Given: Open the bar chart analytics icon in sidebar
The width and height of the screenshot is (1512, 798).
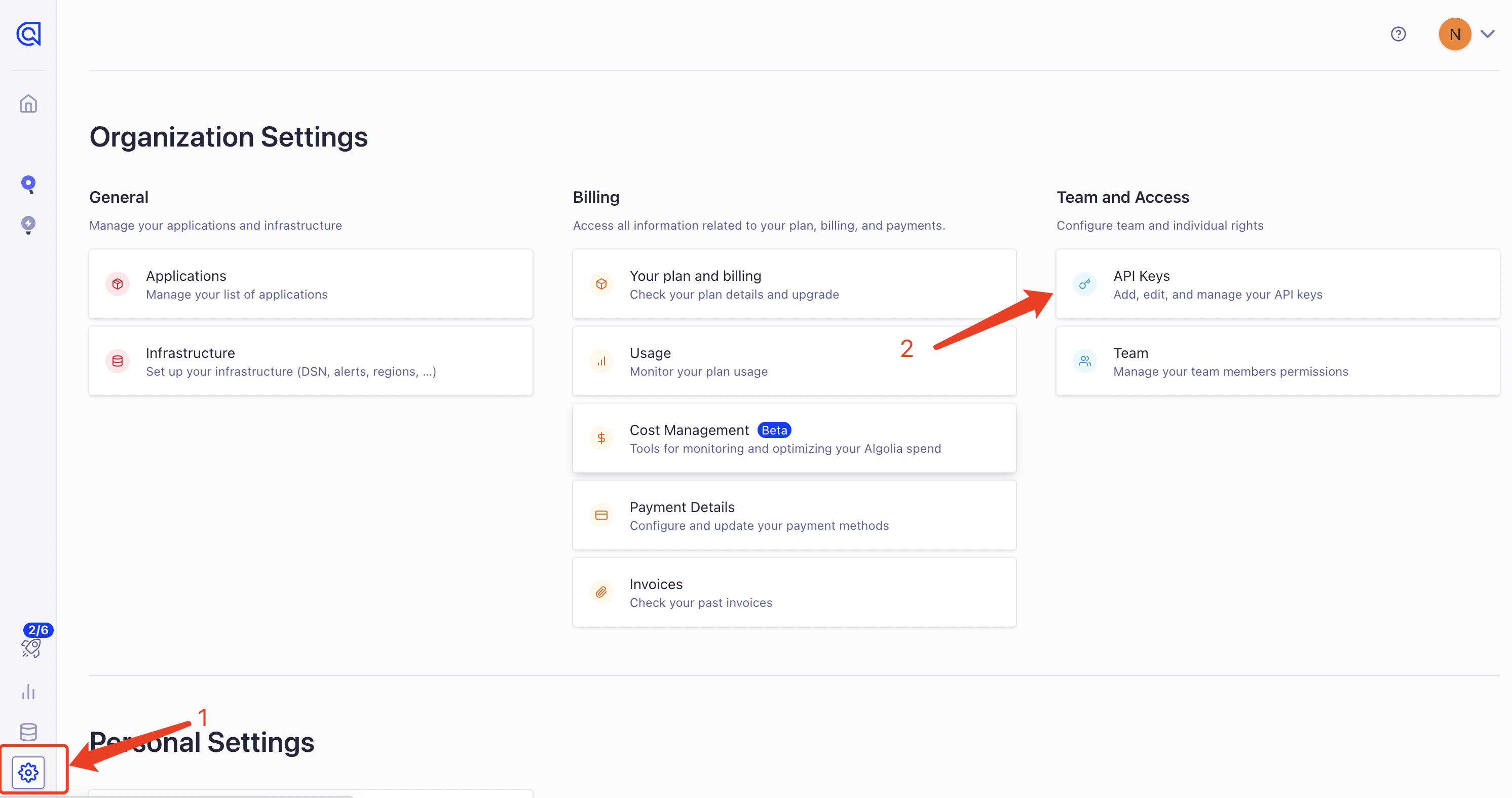Looking at the screenshot, I should 28,691.
